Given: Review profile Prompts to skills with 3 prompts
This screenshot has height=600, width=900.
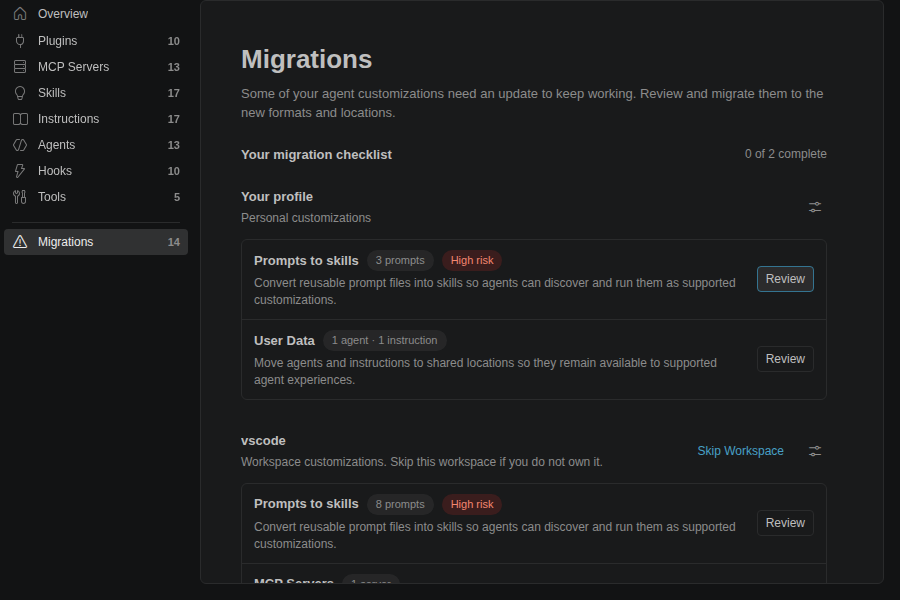Looking at the screenshot, I should coord(785,279).
